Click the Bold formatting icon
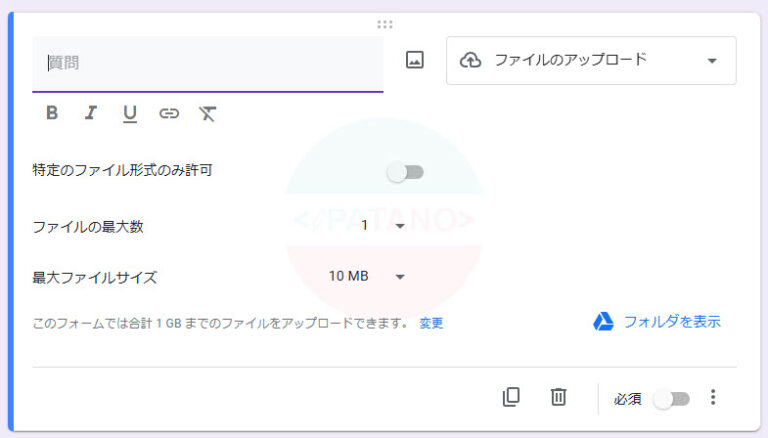The image size is (768, 438). (52, 113)
